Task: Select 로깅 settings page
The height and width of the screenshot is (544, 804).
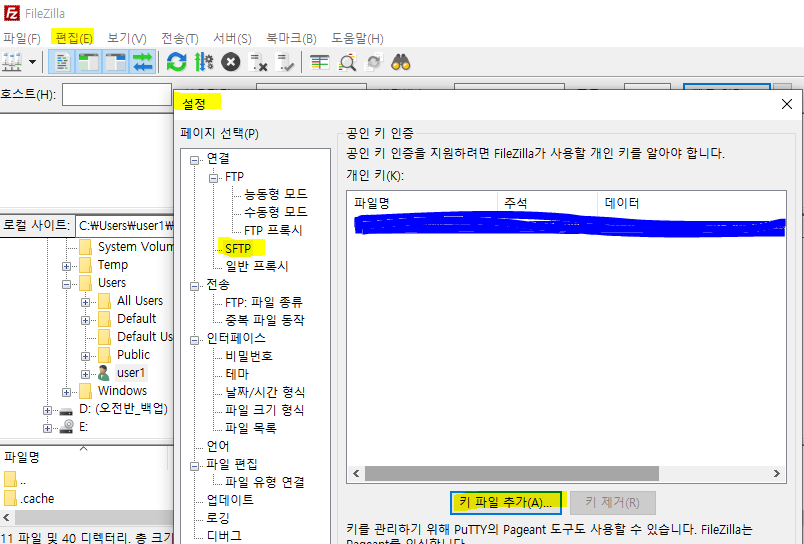Action: (218, 518)
